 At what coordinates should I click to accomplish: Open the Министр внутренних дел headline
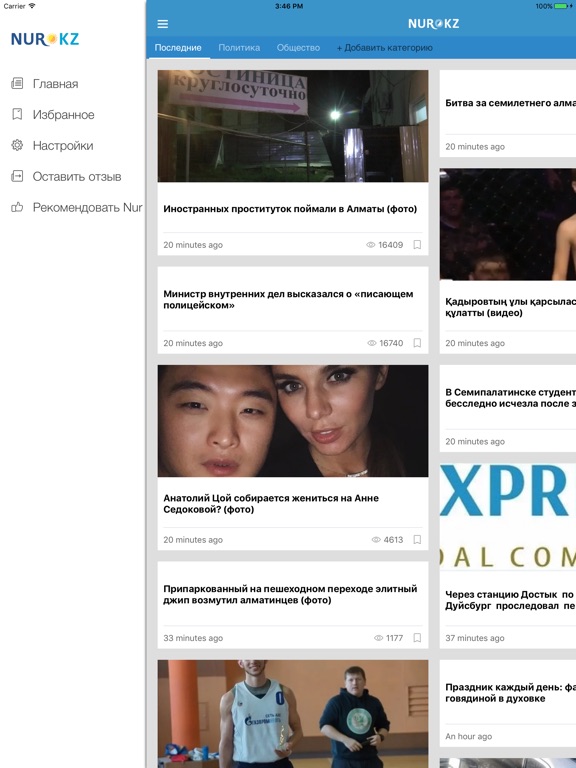tap(288, 299)
